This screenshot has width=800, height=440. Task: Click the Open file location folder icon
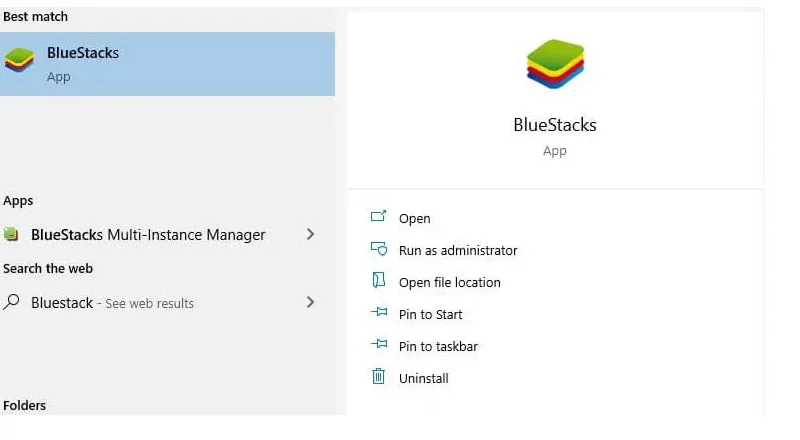click(379, 280)
